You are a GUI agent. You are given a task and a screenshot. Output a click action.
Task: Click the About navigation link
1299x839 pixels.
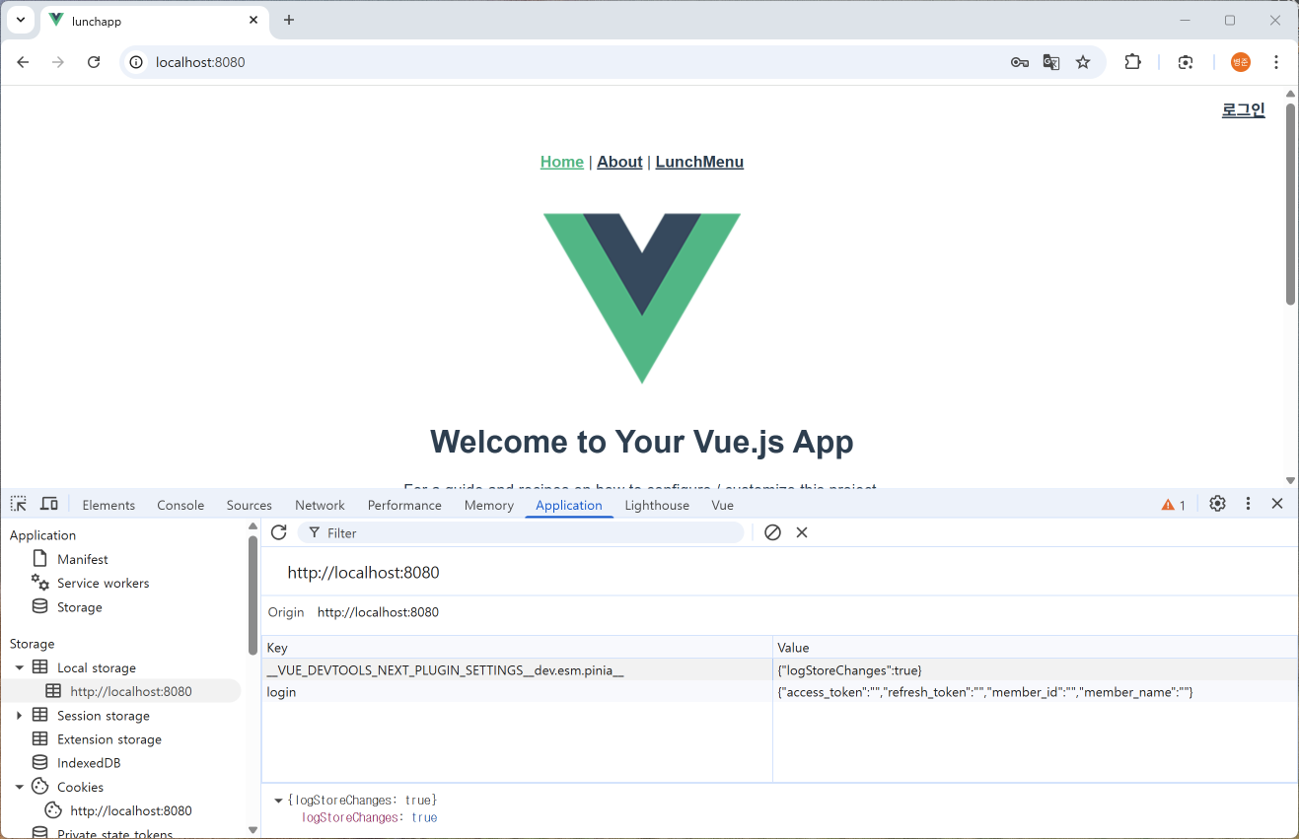point(620,162)
